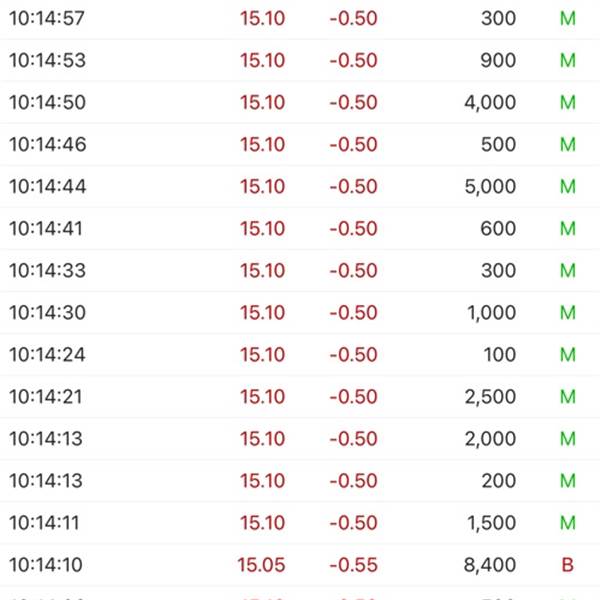Screen dimensions: 600x600
Task: Tap the 10:14:13 trade with 200 volume
Action: [x=300, y=481]
